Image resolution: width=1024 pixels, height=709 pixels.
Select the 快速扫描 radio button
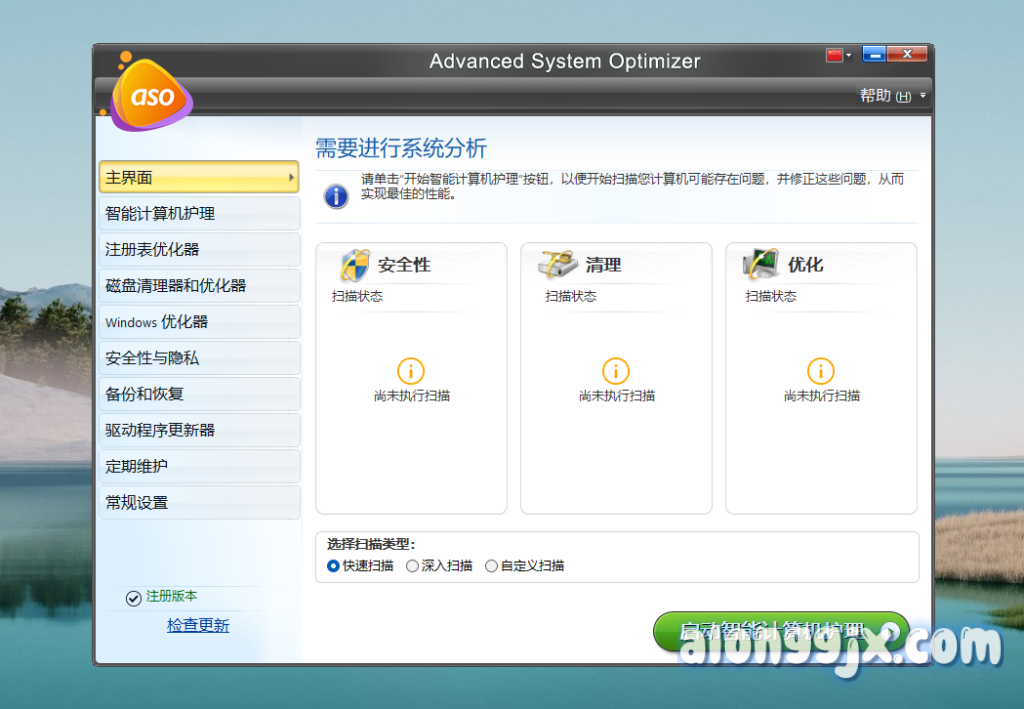(x=334, y=566)
